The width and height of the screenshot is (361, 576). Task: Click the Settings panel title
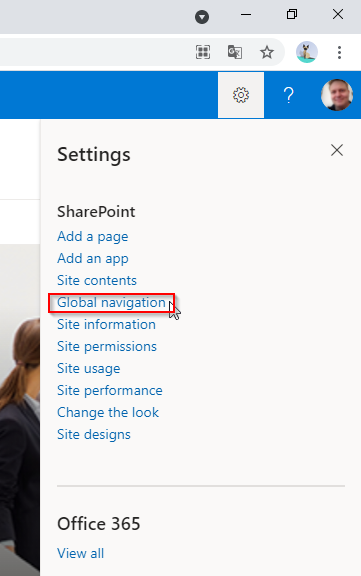click(94, 155)
